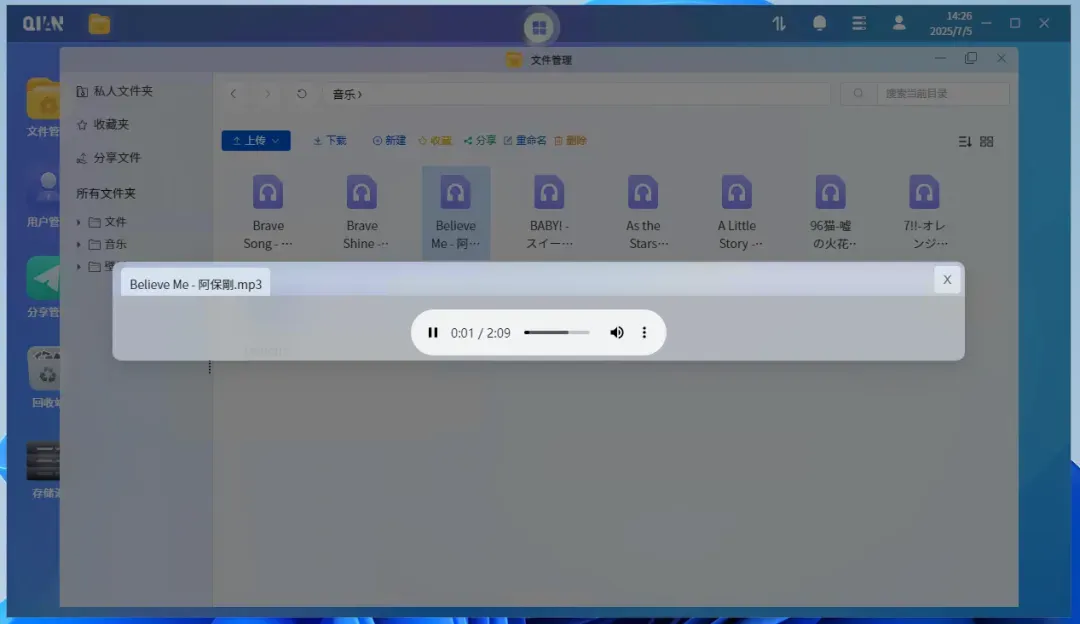Click the 下载 download button
The width and height of the screenshot is (1080, 624).
330,141
